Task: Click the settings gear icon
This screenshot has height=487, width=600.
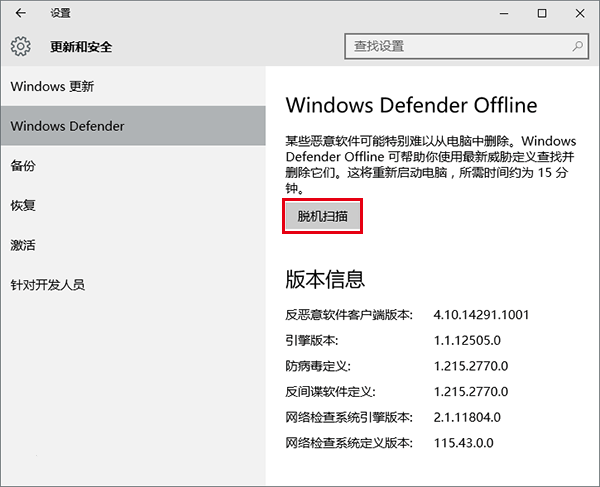Action: pos(21,47)
